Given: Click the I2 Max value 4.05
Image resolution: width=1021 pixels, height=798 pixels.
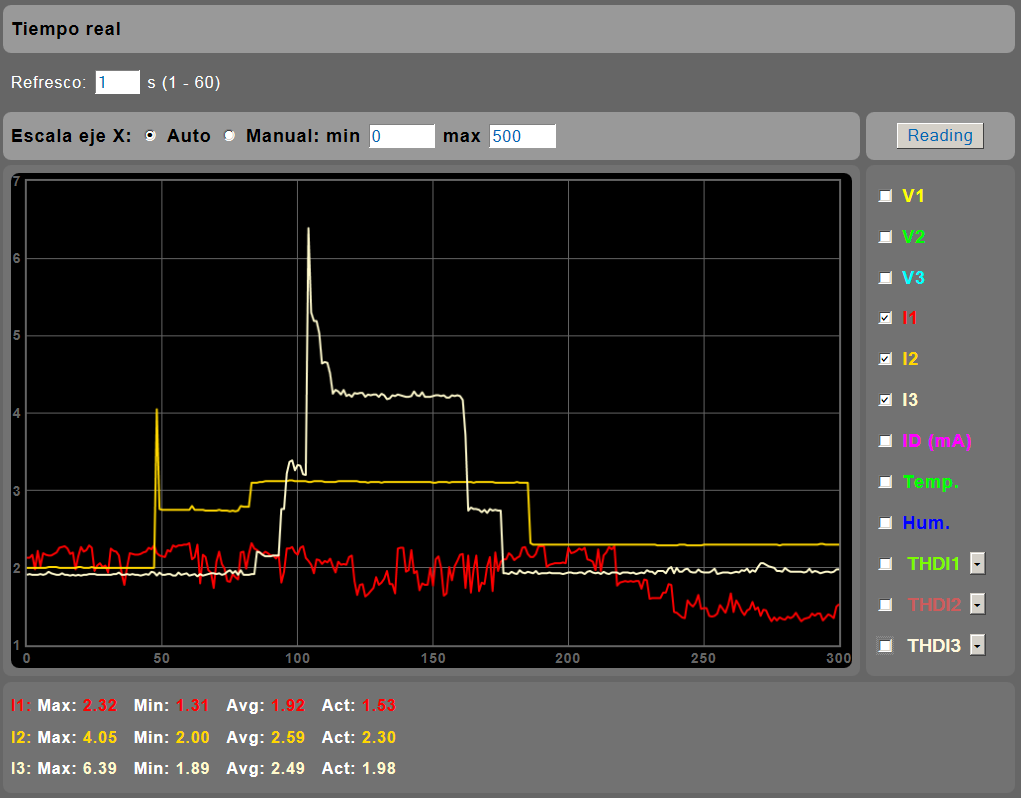Looking at the screenshot, I should coord(100,737).
